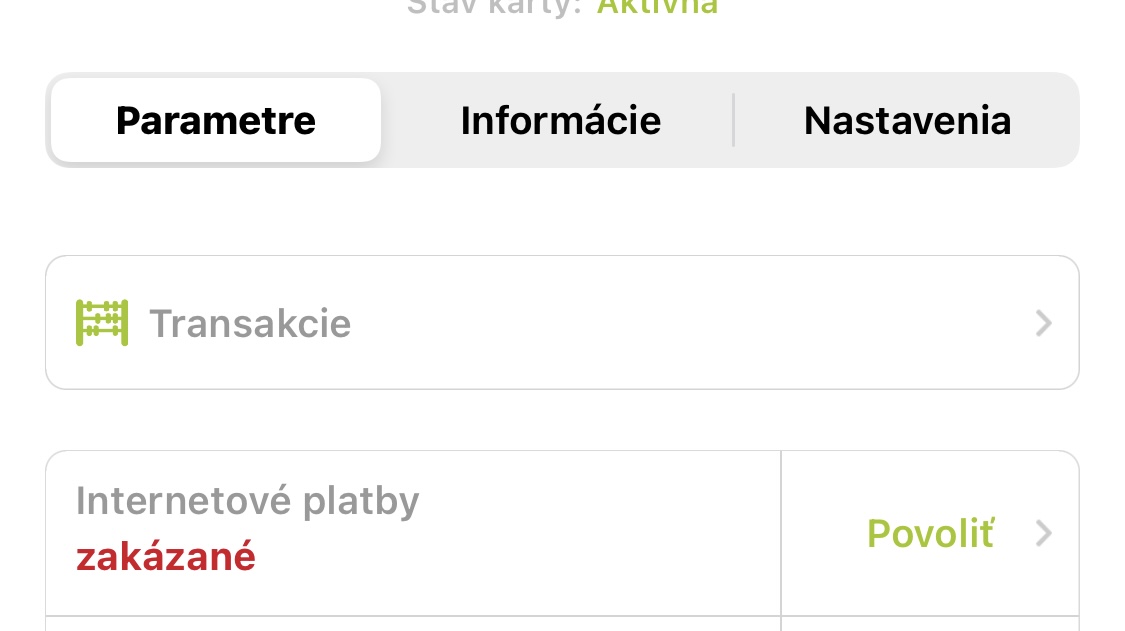
Task: Click white gap between Transakcie and Internetové platby
Action: pos(560,420)
